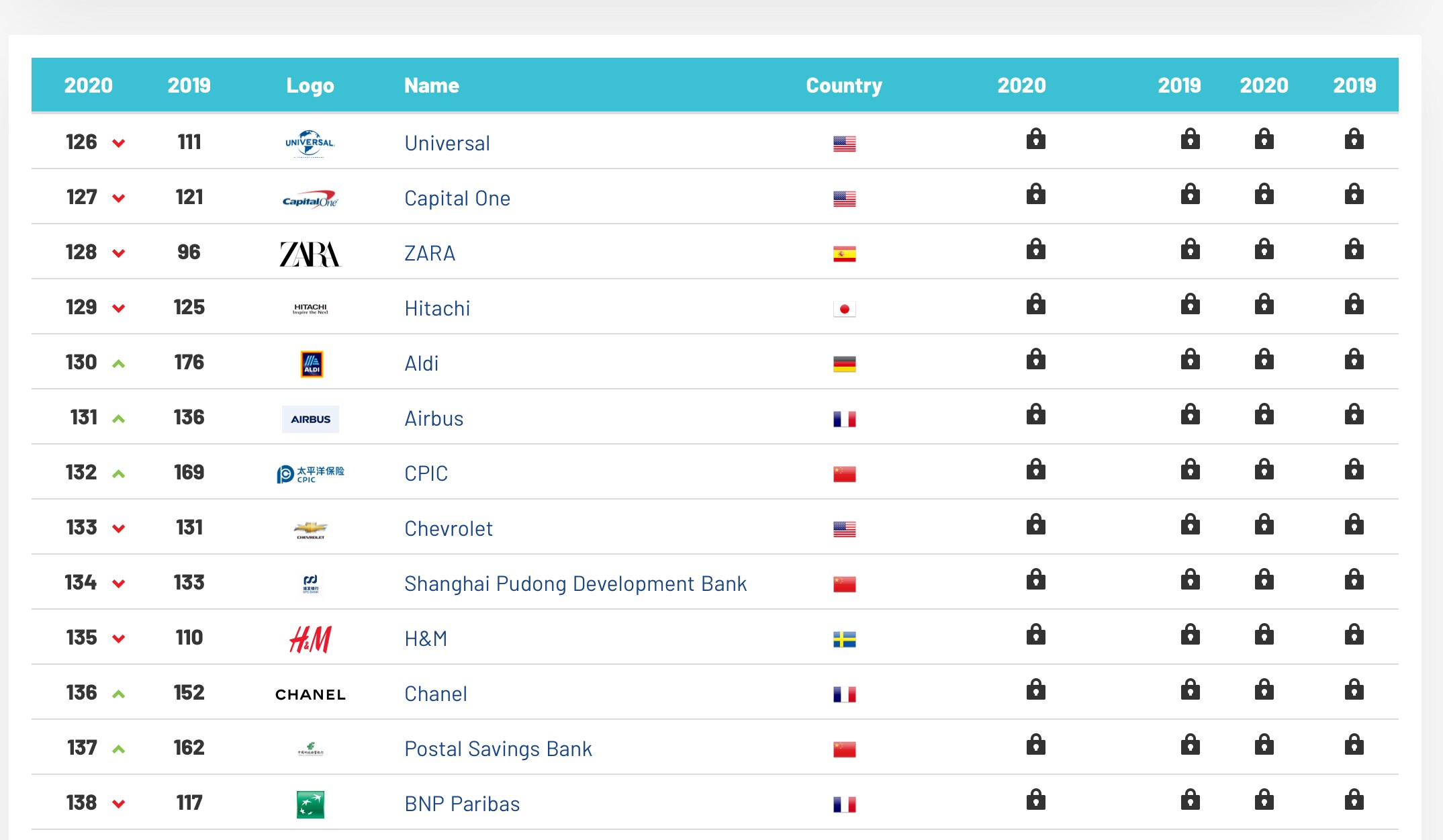This screenshot has width=1443, height=840.
Task: Click the 2019 rank value 162
Action: [x=189, y=748]
